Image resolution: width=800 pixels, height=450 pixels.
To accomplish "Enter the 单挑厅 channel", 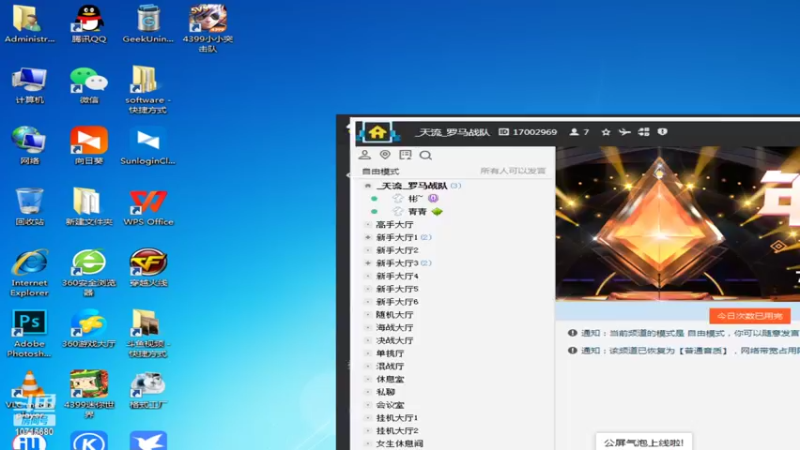I will click(x=390, y=353).
